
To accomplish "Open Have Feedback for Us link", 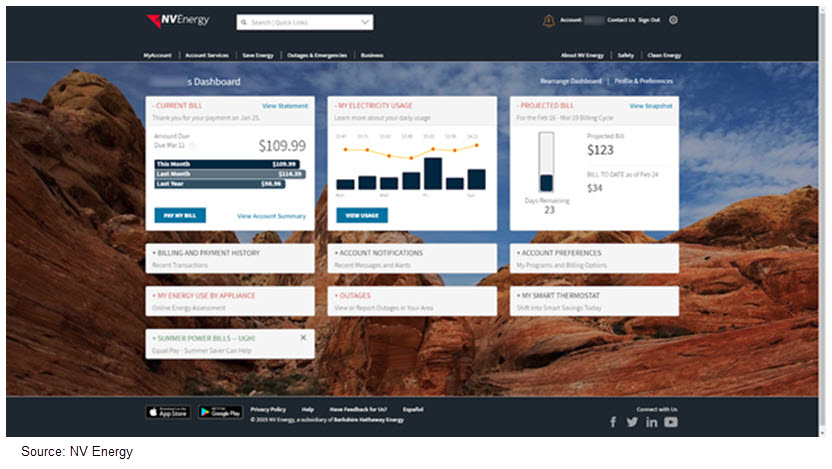I will (358, 410).
